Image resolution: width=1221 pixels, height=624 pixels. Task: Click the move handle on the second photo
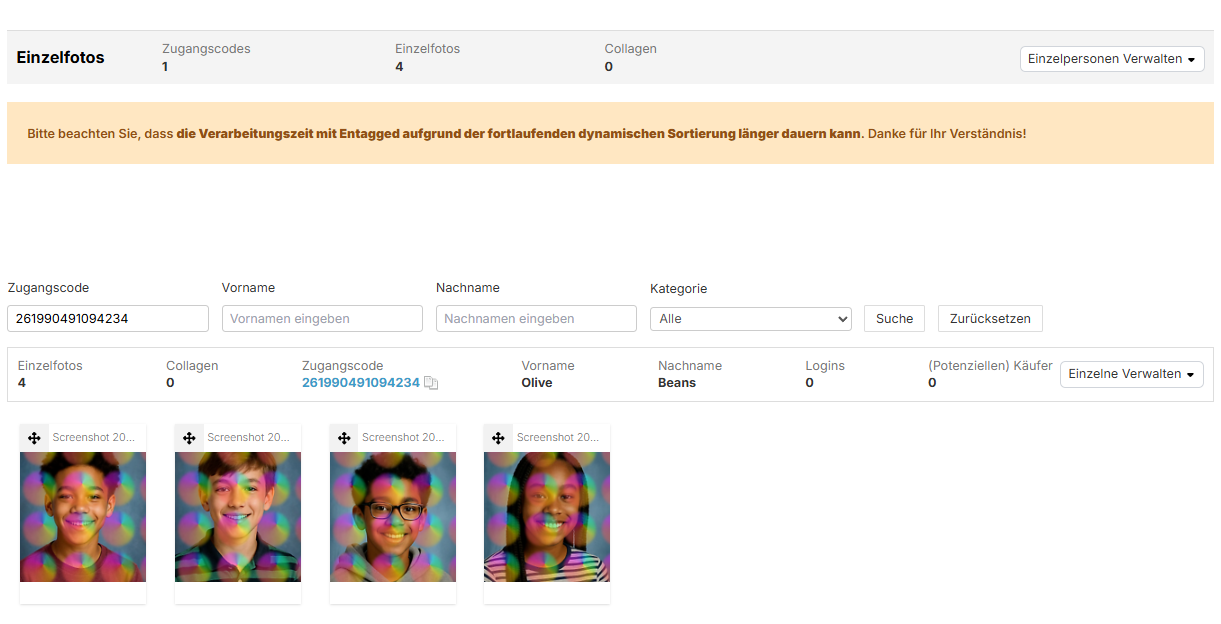click(189, 438)
